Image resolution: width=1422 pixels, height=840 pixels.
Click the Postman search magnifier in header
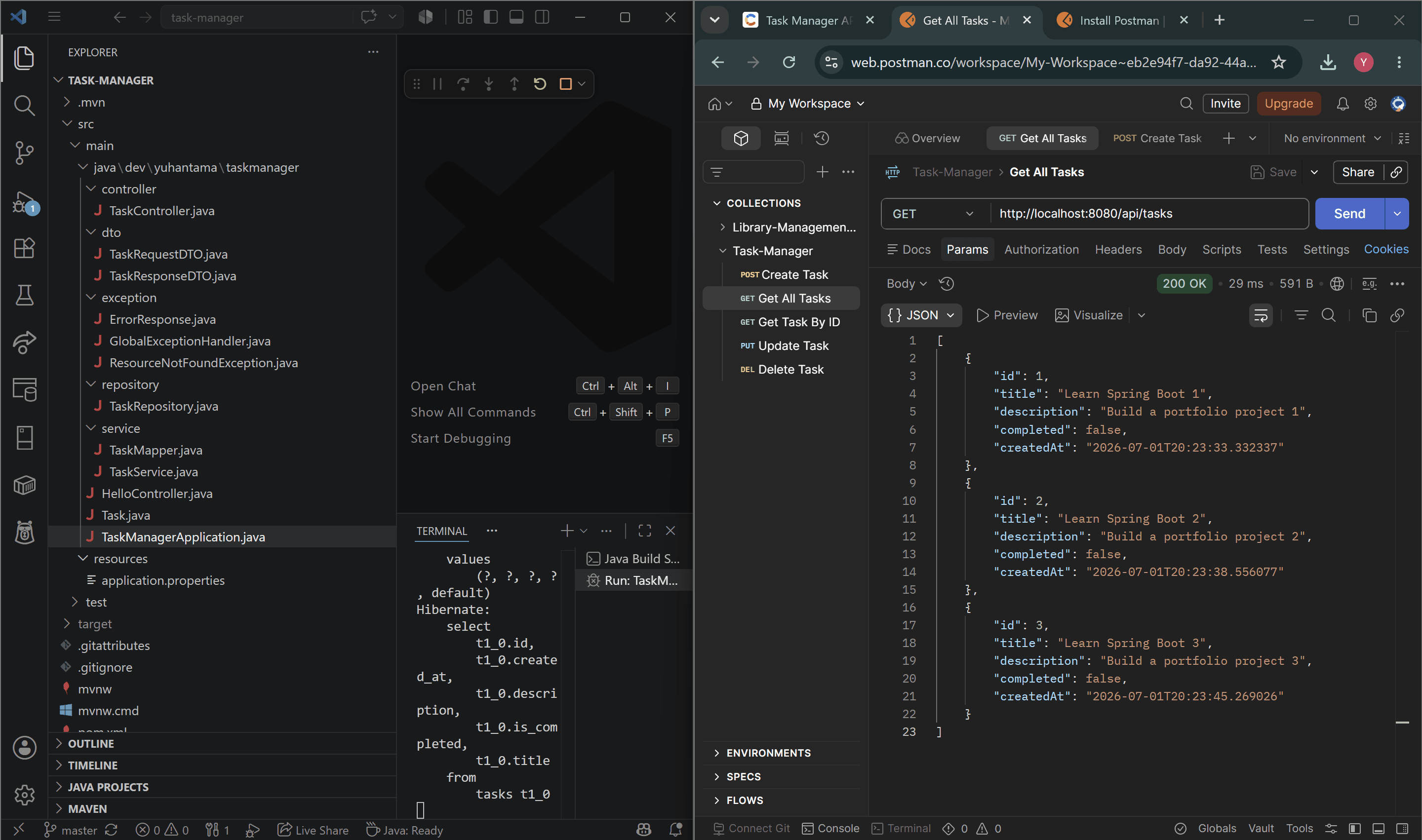[1186, 104]
